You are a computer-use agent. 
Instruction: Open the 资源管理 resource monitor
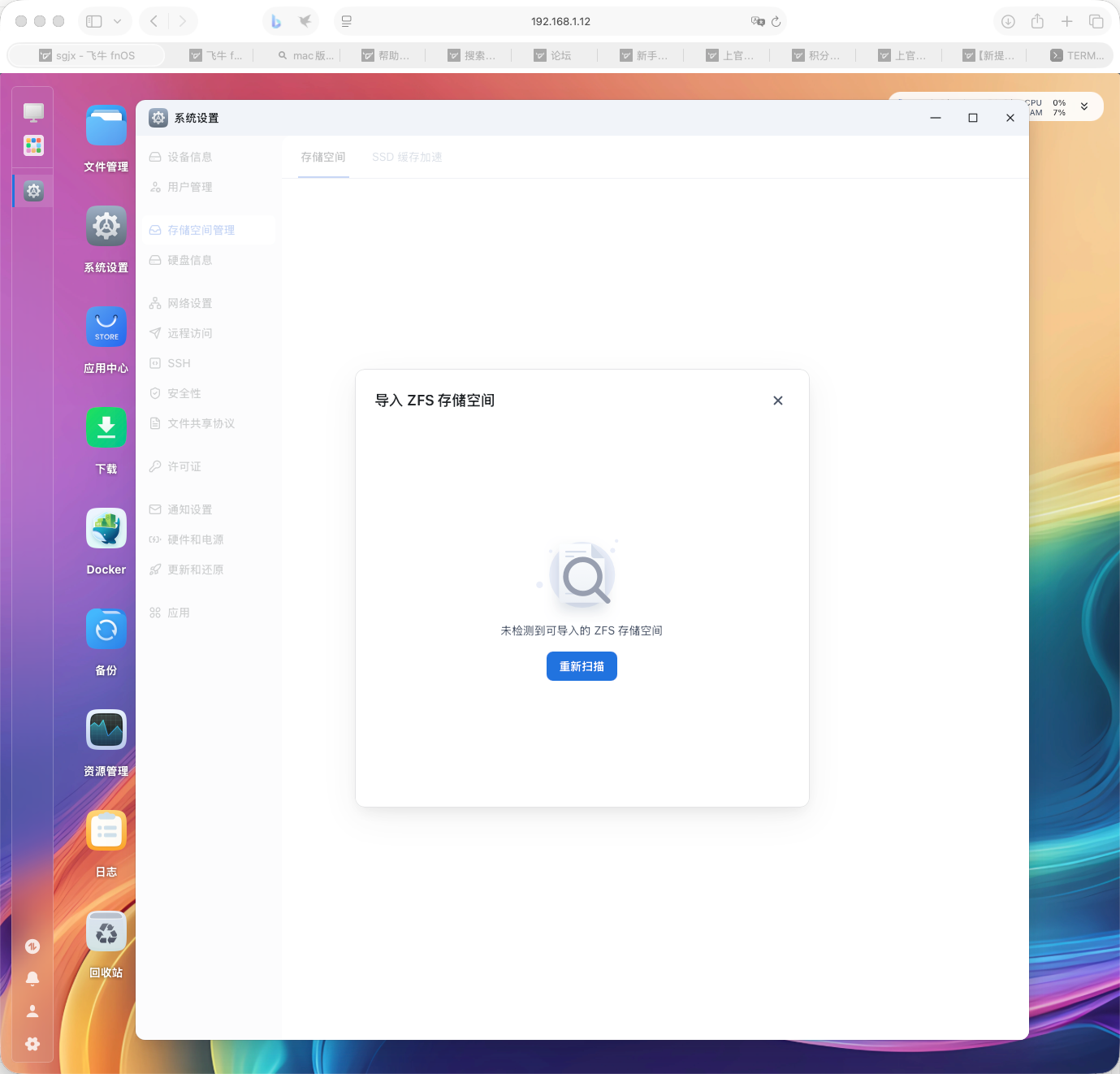(x=106, y=730)
